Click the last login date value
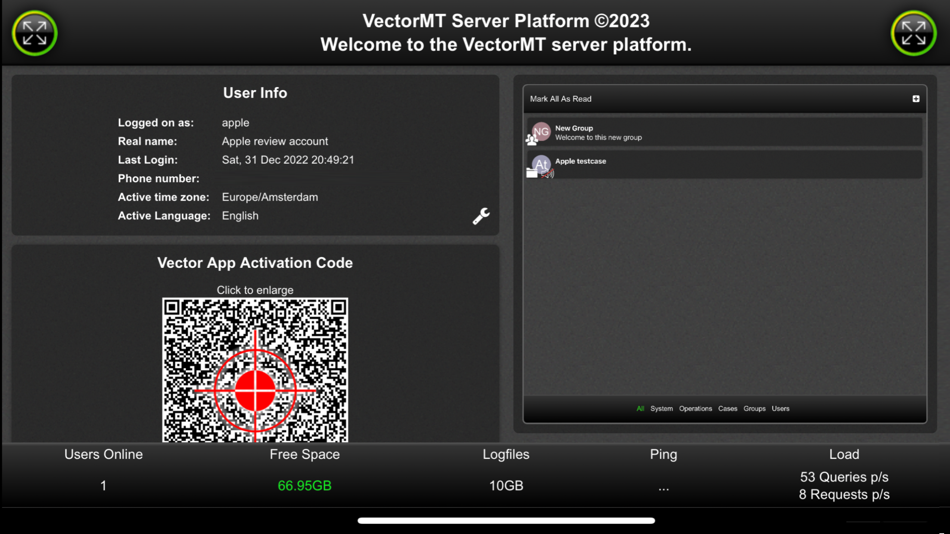The width and height of the screenshot is (950, 534). coord(288,160)
